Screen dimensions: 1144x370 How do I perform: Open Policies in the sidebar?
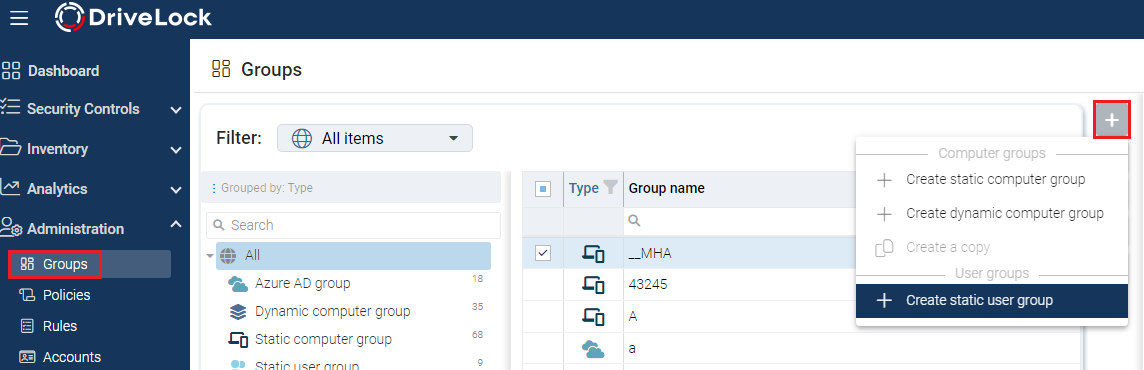click(x=66, y=295)
